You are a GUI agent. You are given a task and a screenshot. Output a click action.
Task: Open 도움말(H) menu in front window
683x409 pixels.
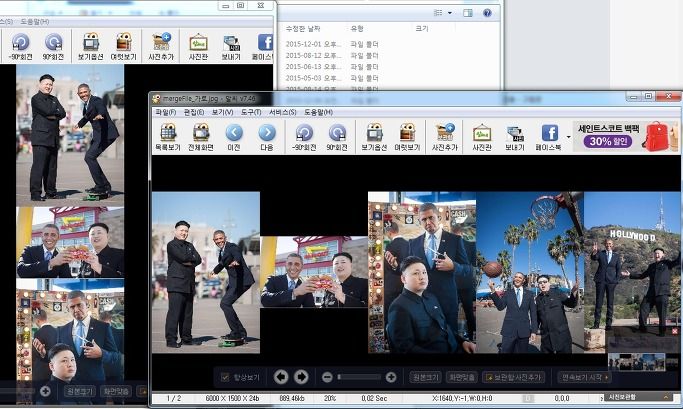[x=318, y=112]
